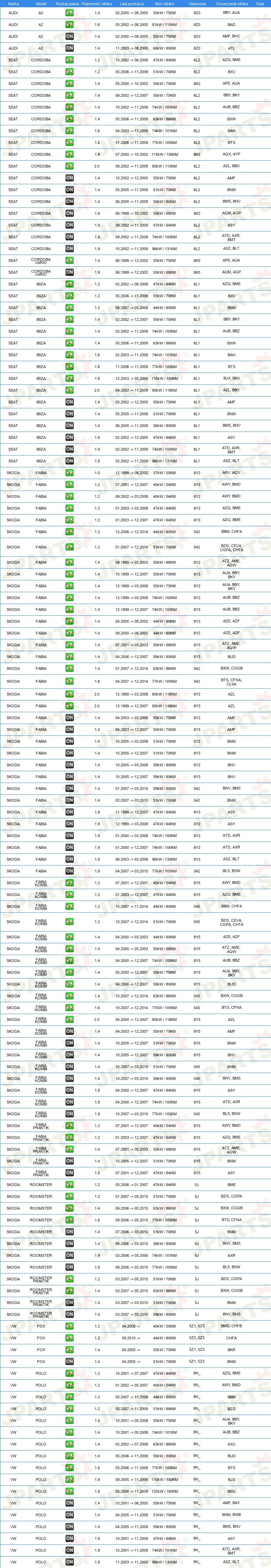Select petrol icon in Ibiza BJX, BKV row
This screenshot has width=271, height=1568.
coord(69,378)
